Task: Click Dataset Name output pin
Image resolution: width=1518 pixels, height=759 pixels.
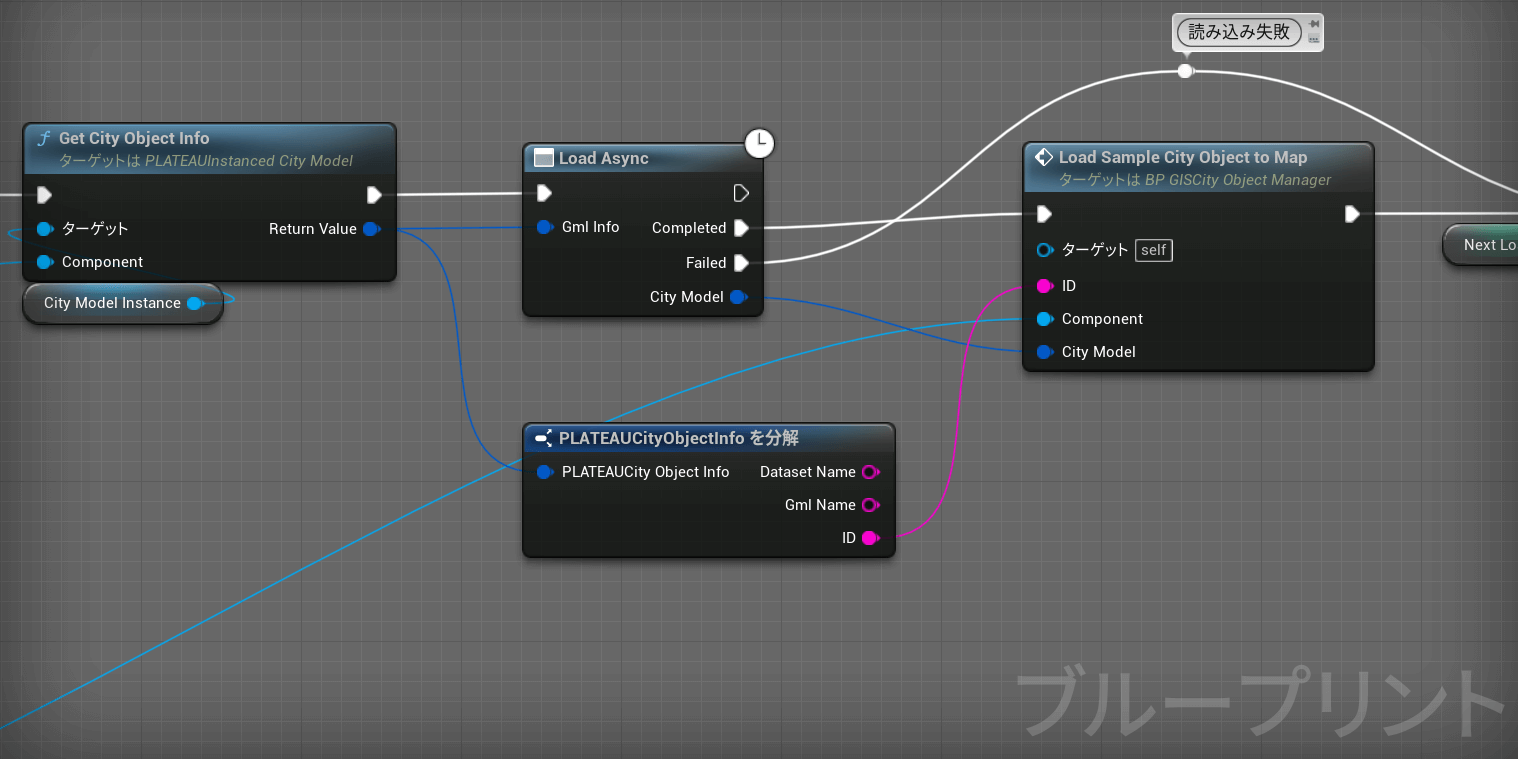Action: click(x=870, y=472)
